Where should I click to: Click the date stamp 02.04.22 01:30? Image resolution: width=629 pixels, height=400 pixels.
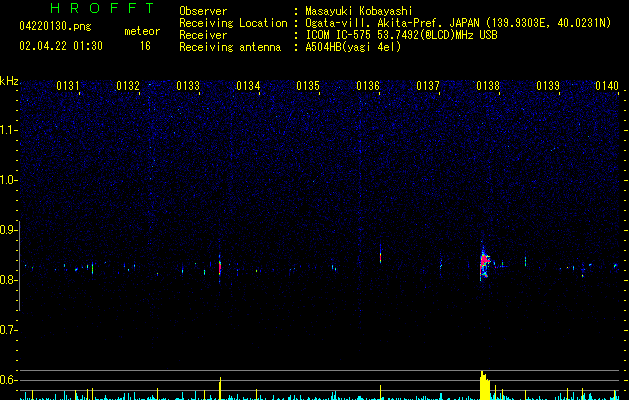[61, 46]
